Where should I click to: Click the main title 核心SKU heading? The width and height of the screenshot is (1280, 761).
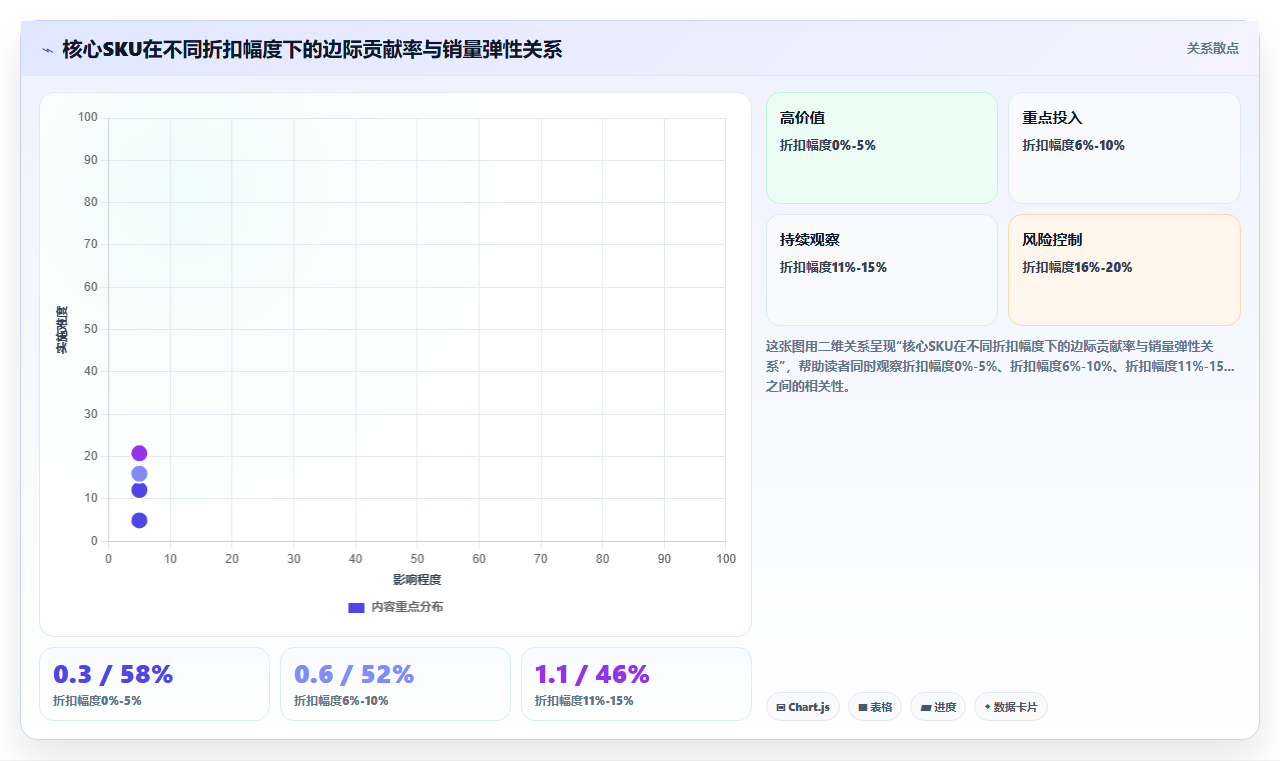[312, 49]
